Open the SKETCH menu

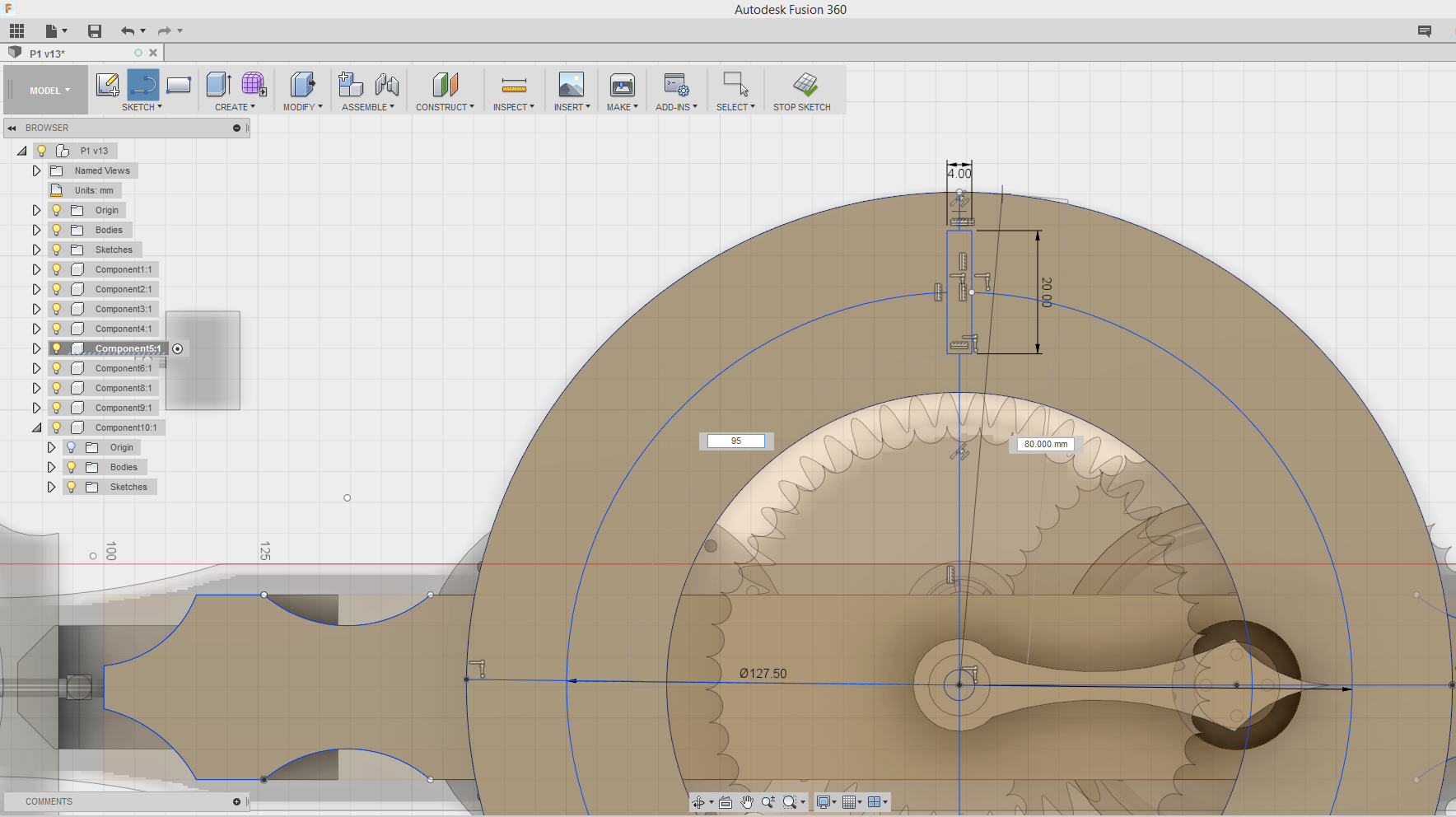click(142, 107)
